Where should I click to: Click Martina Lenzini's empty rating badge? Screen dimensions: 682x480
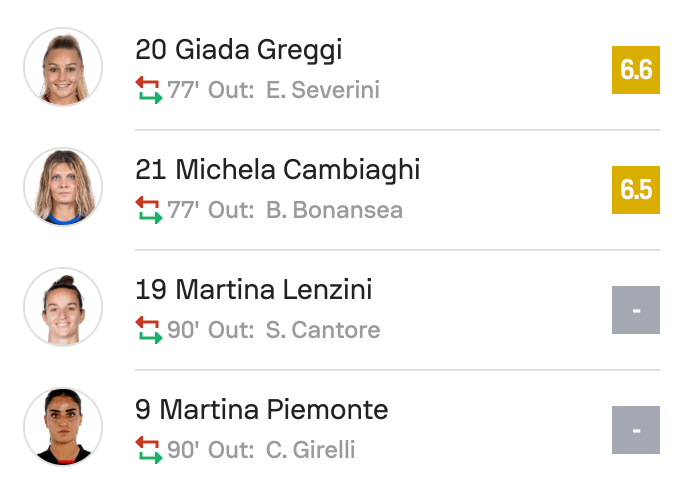point(636,310)
